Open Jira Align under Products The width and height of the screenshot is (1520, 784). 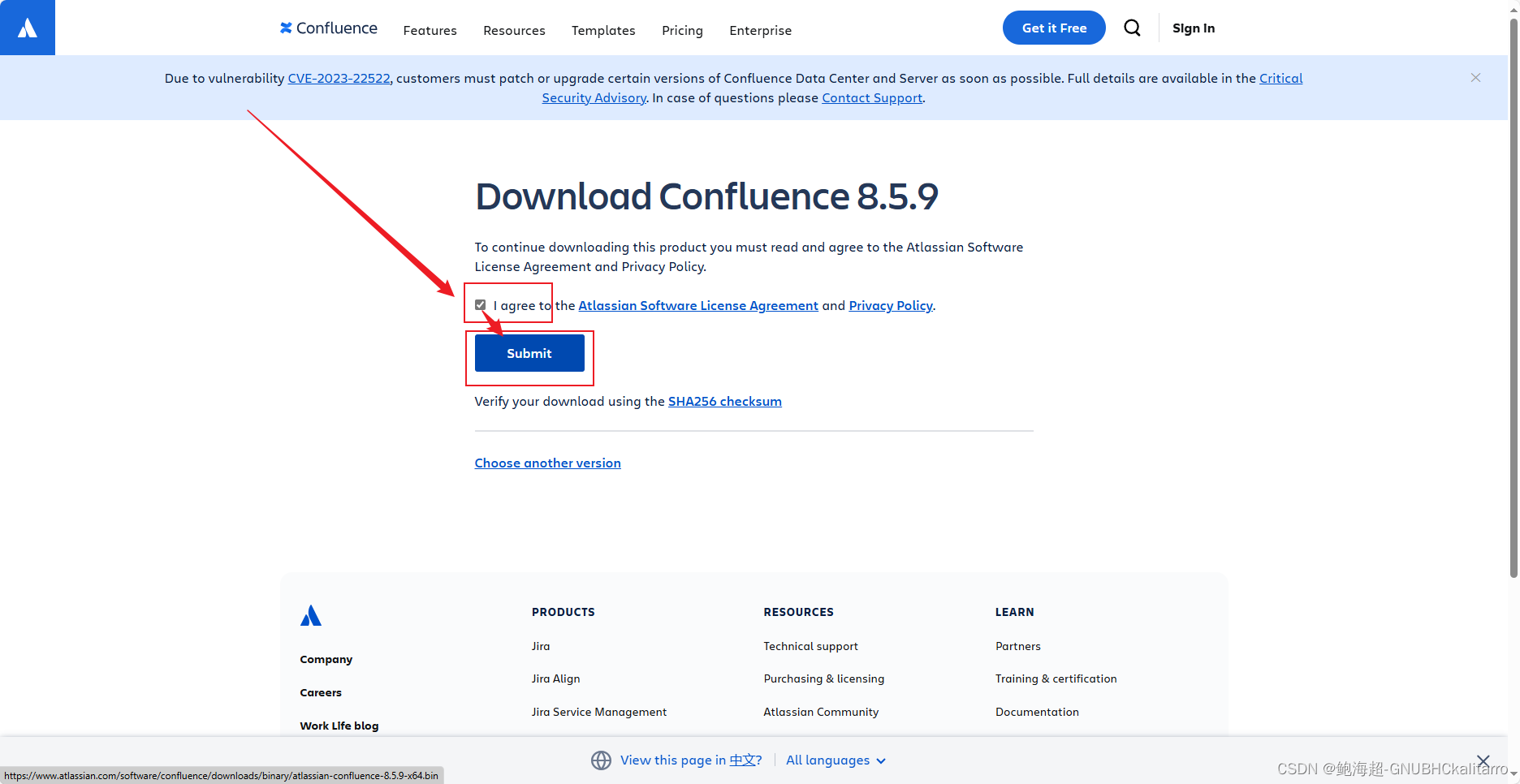pos(556,678)
